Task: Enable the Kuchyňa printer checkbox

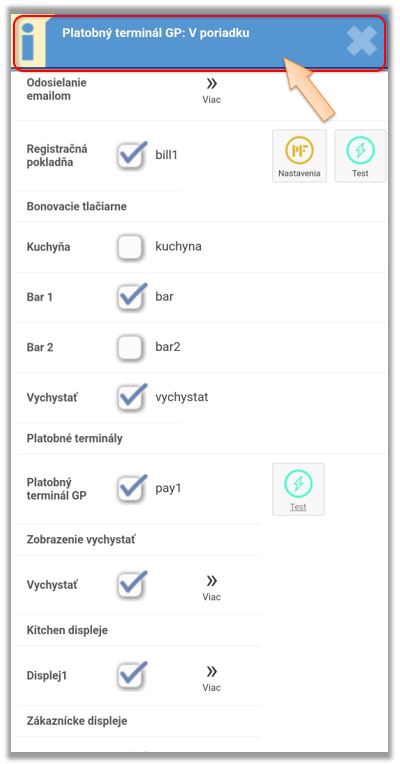Action: pos(131,247)
